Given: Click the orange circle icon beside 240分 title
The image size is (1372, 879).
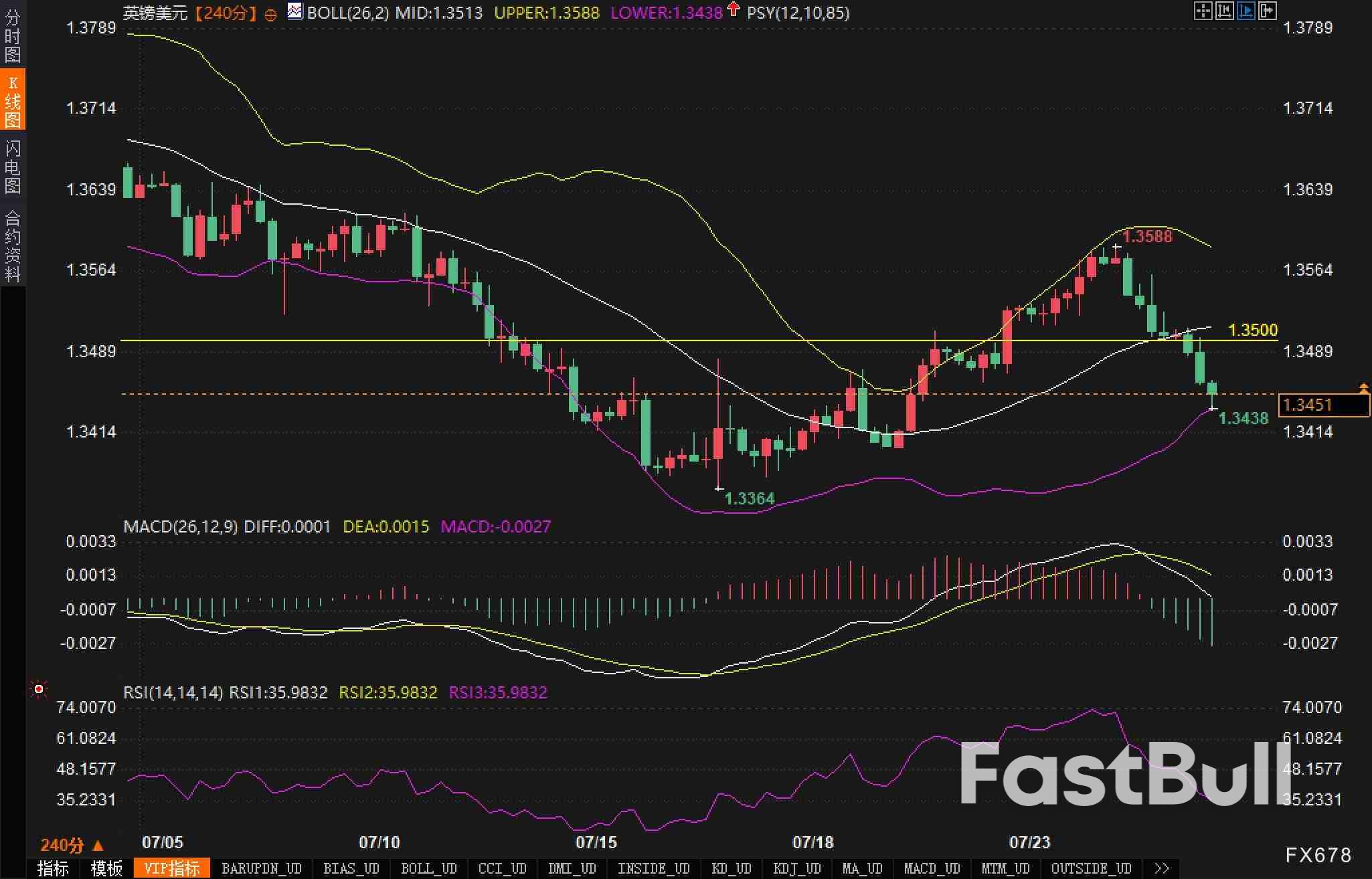Looking at the screenshot, I should tap(270, 15).
